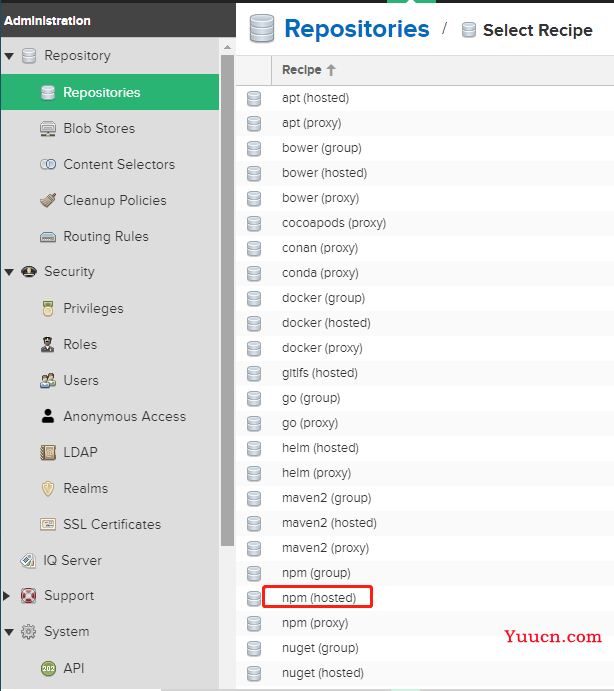This screenshot has width=614, height=691.
Task: Click the SSL Certificates icon
Action: (x=48, y=524)
